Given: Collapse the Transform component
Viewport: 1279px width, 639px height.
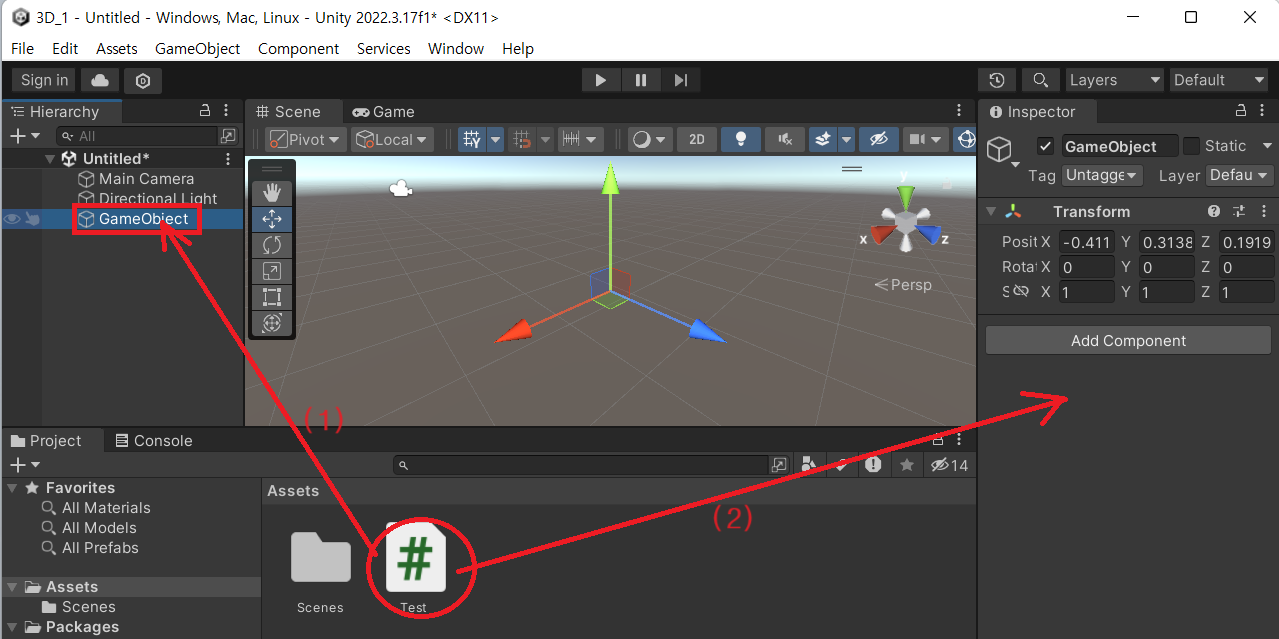Looking at the screenshot, I should click(x=991, y=212).
